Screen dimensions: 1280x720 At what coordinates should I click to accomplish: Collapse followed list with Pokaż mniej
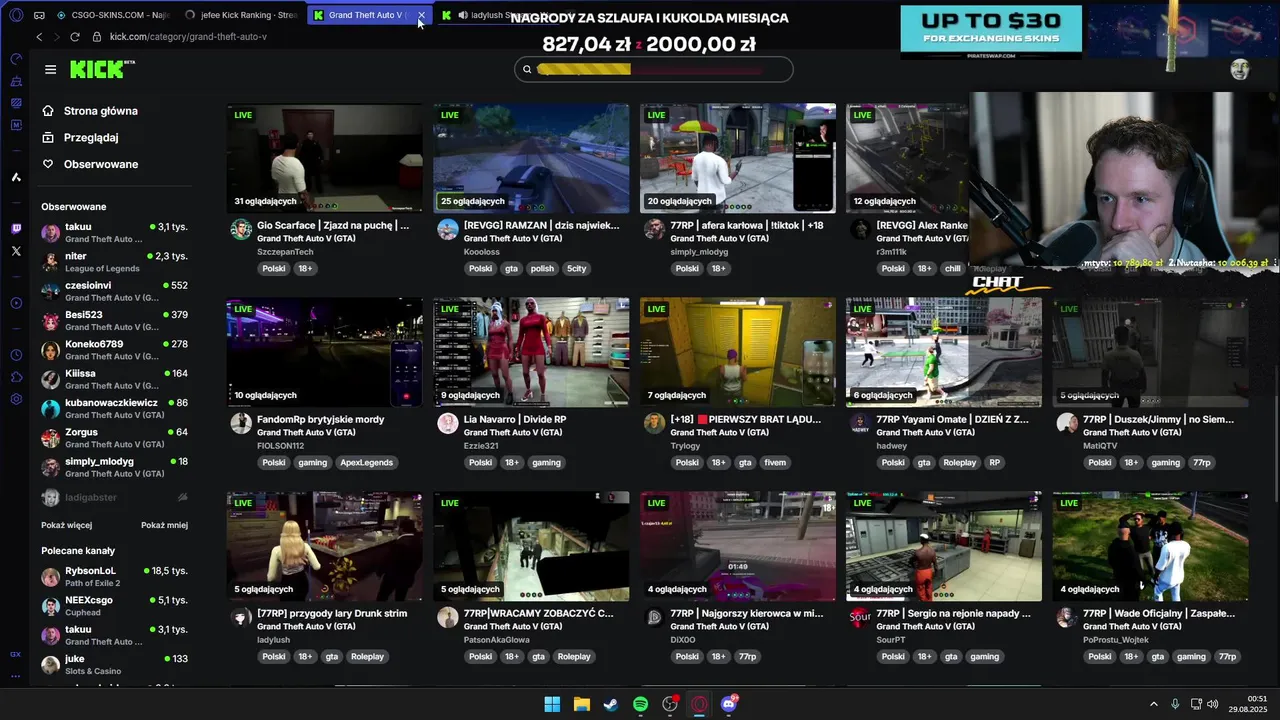164,525
